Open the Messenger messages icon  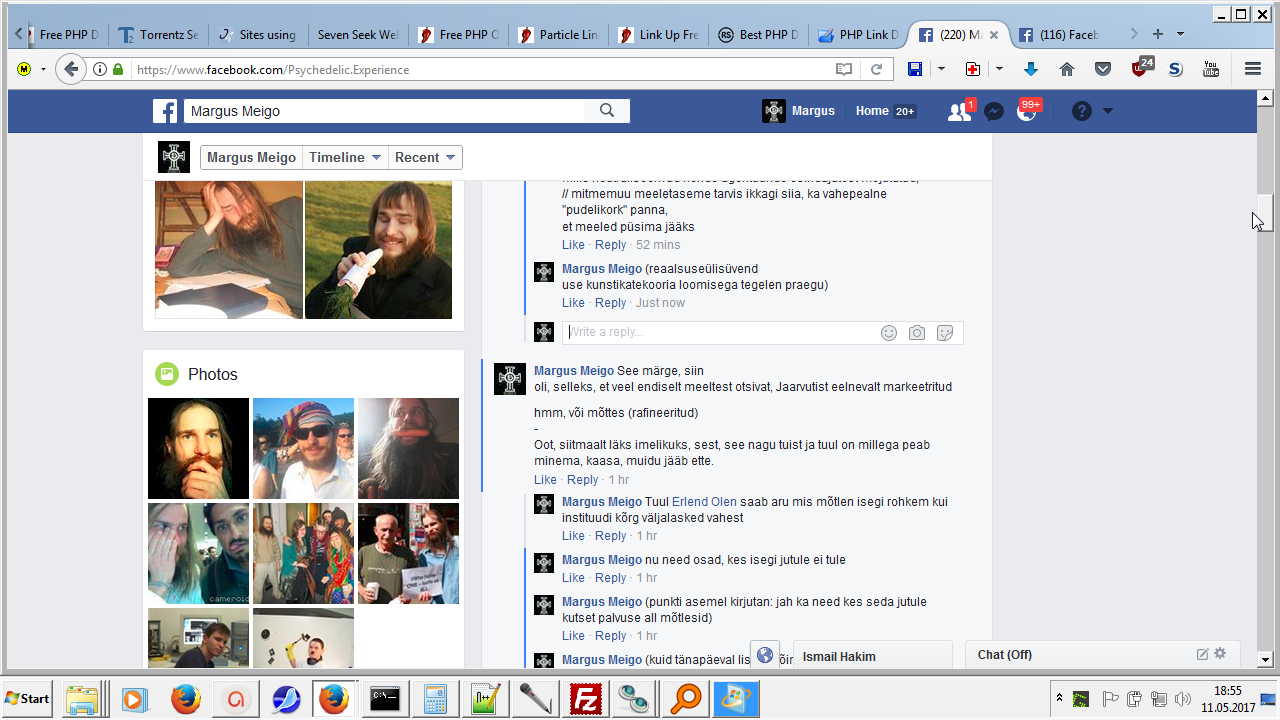993,111
